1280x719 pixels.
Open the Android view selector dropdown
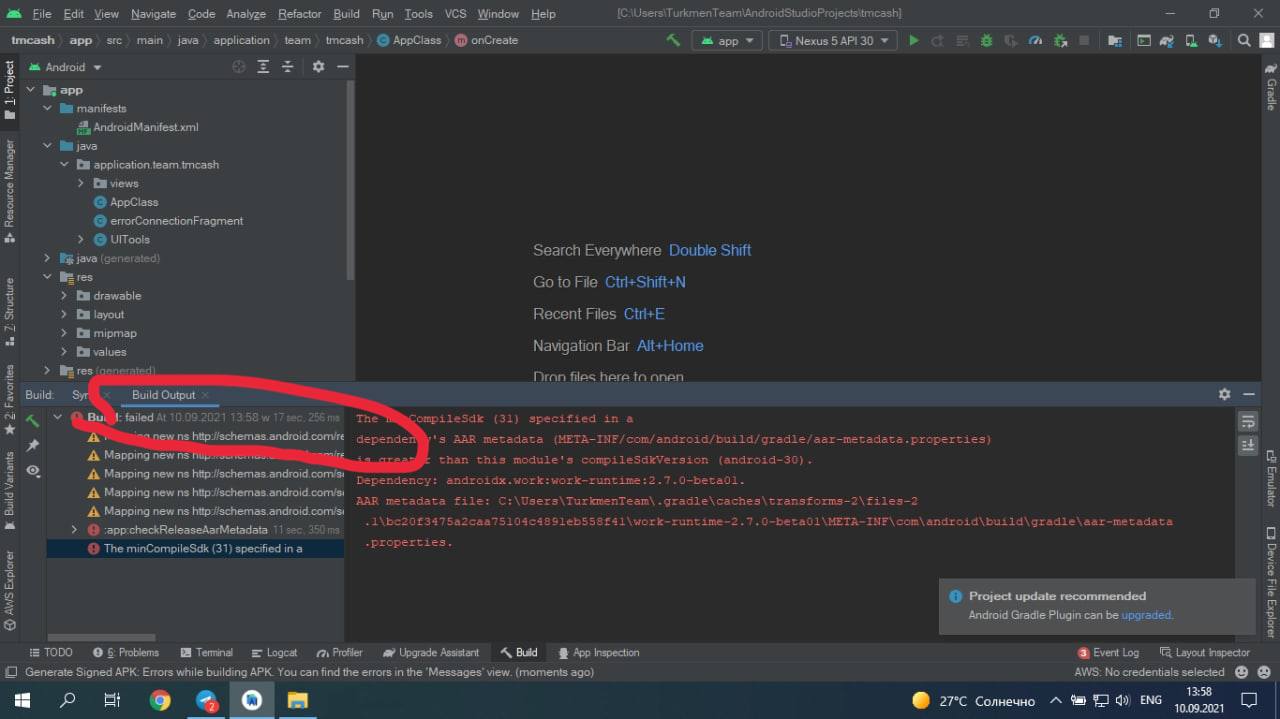point(65,67)
